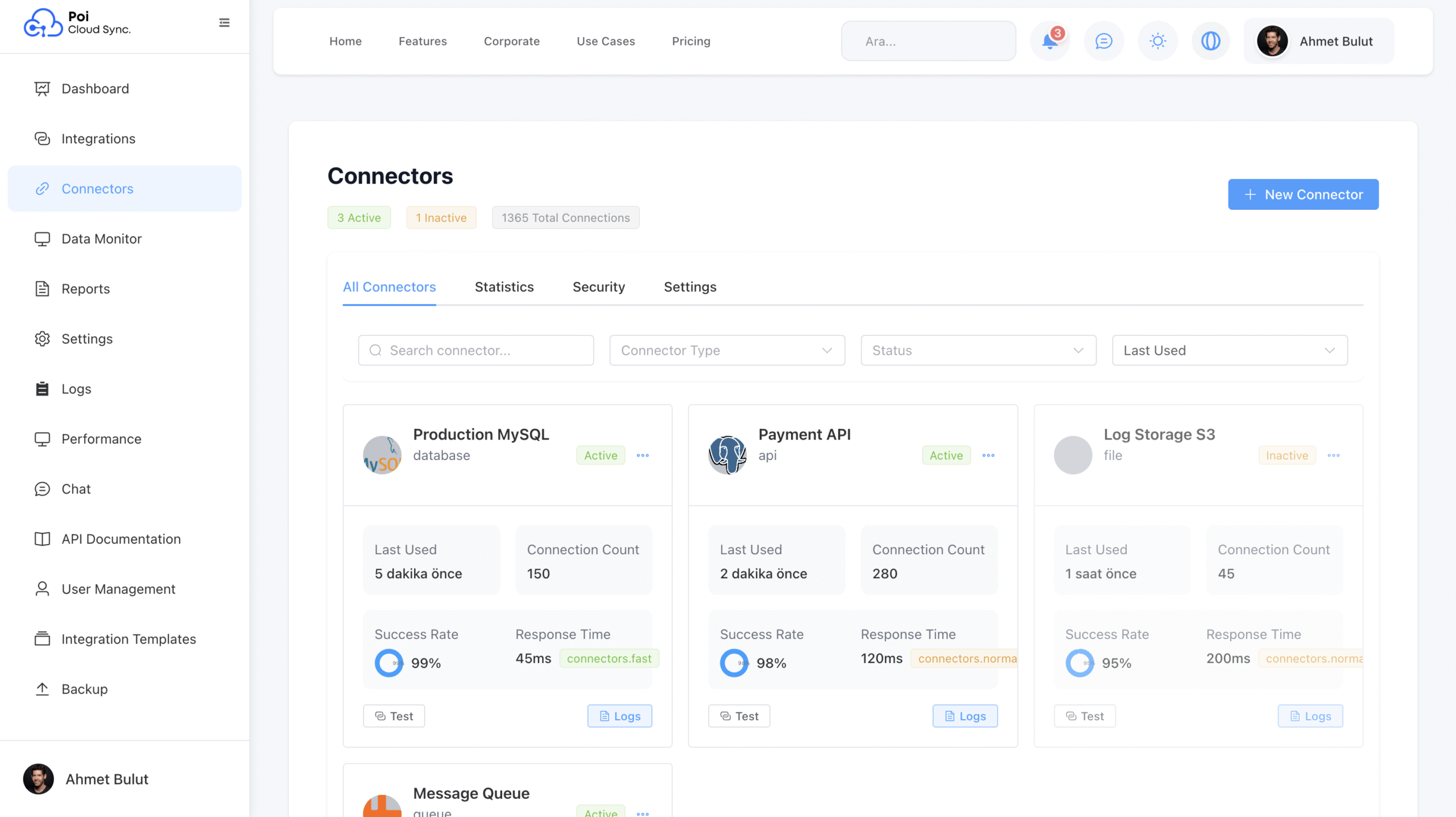1456x817 pixels.
Task: Switch to the Security tab
Action: point(598,287)
